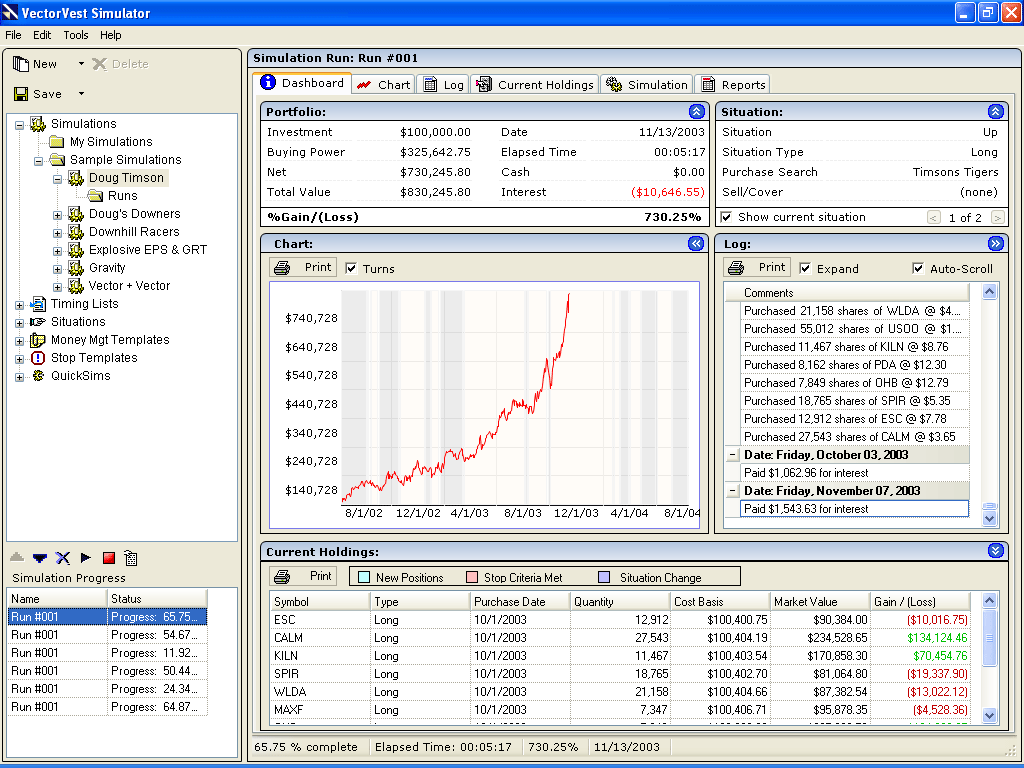Switch to the Current Holdings tab
Viewport: 1024px width, 768px height.
click(x=535, y=85)
